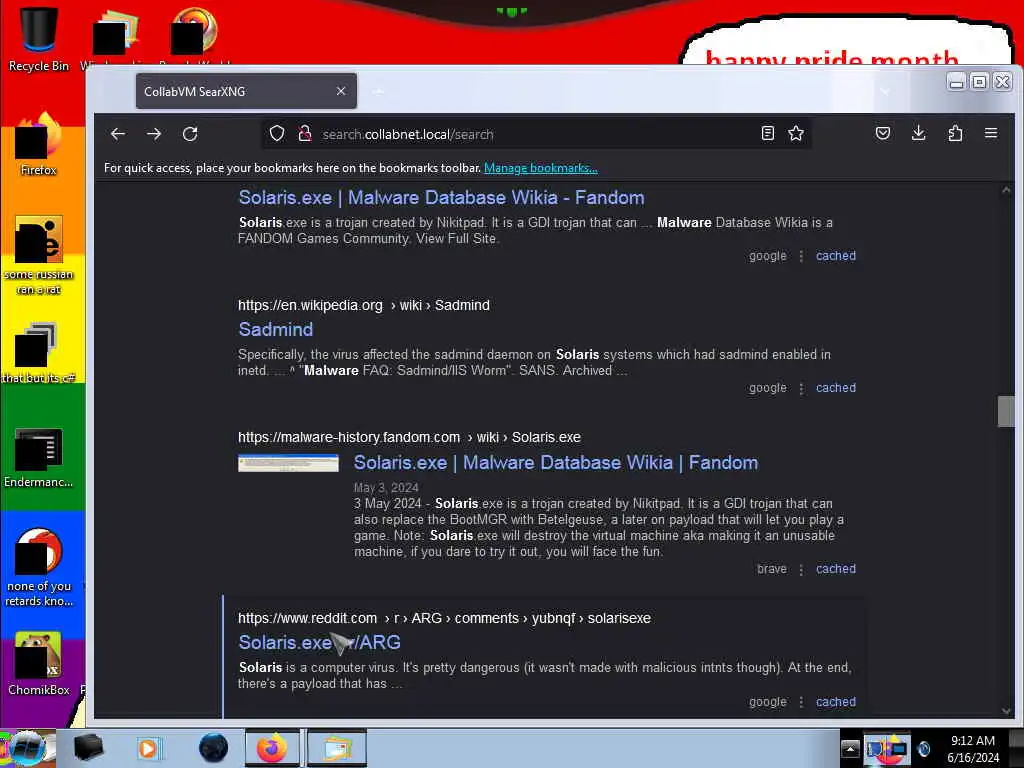Open the media player taskbar icon
1024x768 pixels.
(148, 748)
